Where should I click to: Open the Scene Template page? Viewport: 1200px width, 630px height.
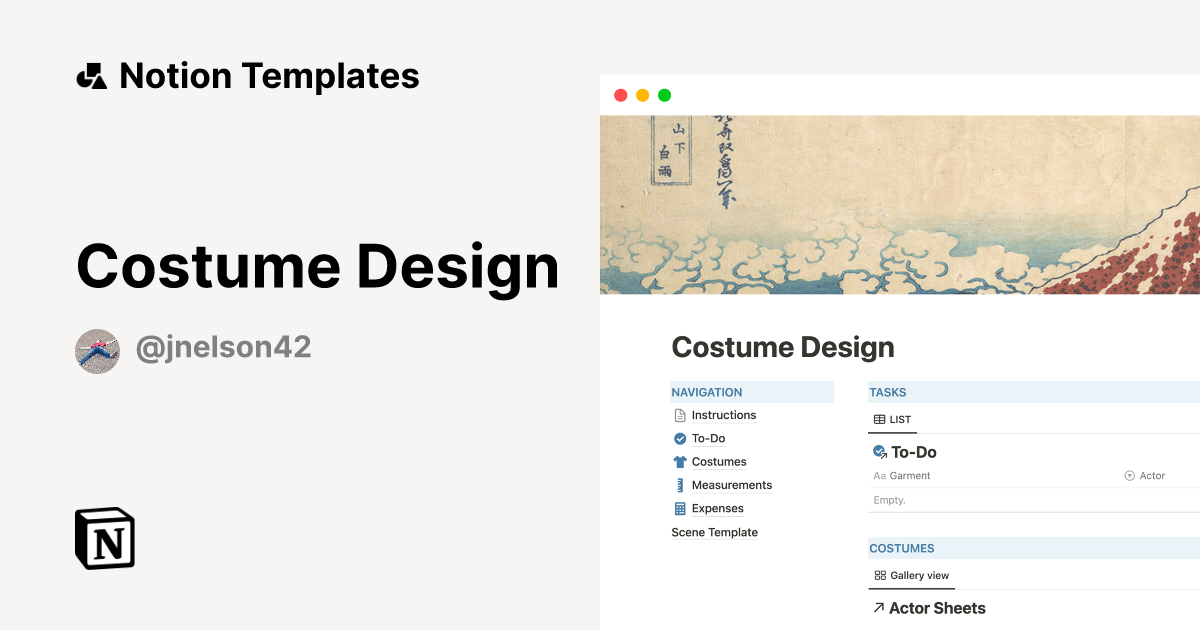click(715, 532)
